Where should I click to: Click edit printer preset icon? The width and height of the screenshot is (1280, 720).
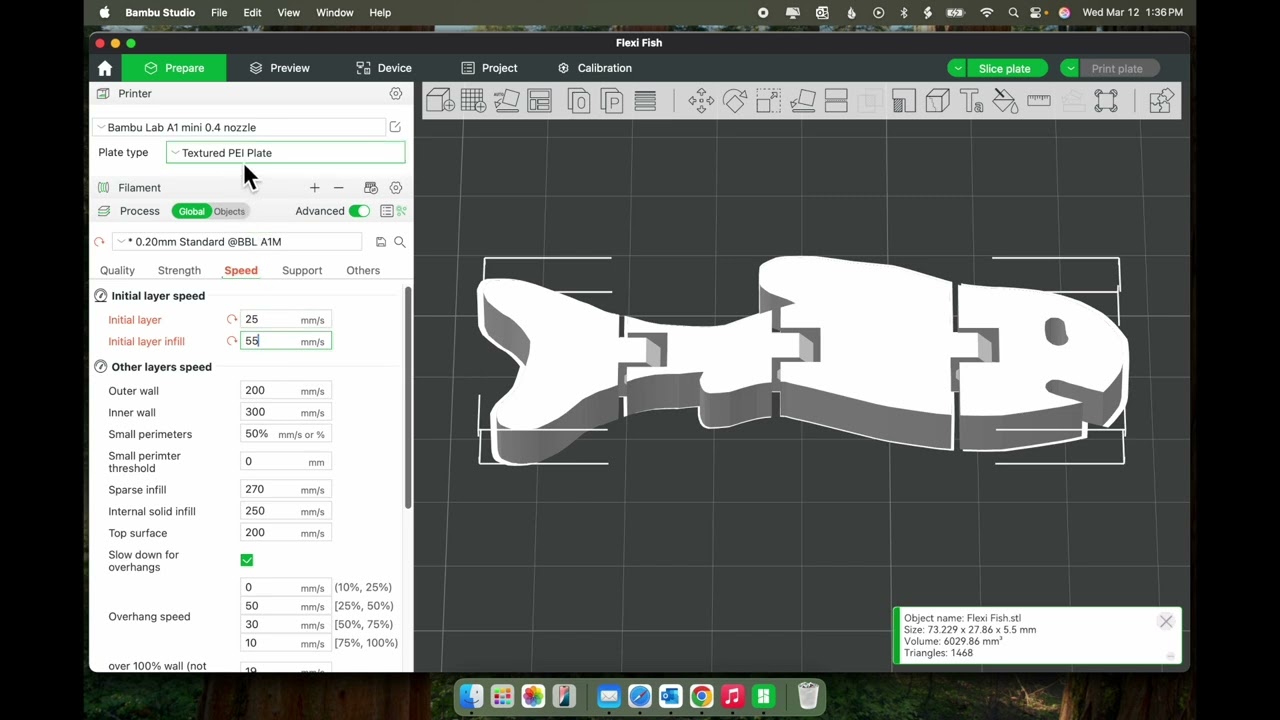(x=395, y=127)
